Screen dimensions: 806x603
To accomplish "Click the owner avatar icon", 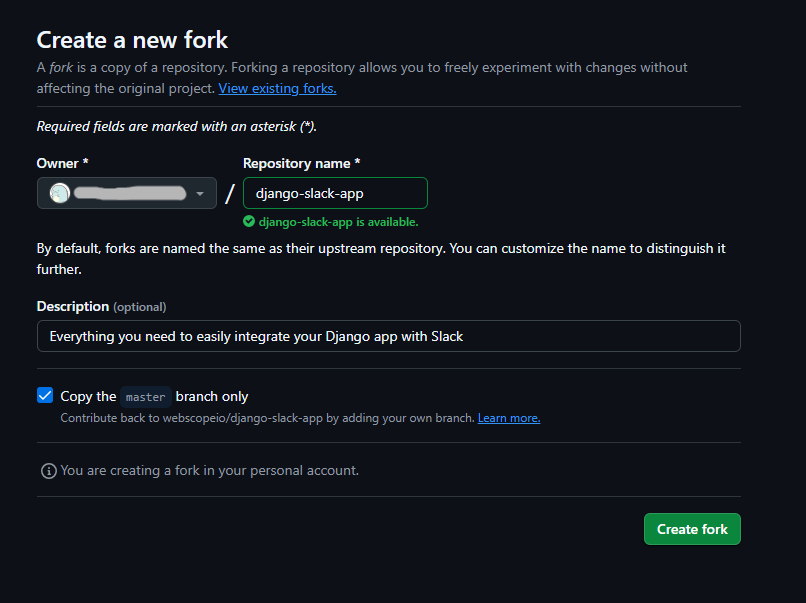I will [60, 193].
